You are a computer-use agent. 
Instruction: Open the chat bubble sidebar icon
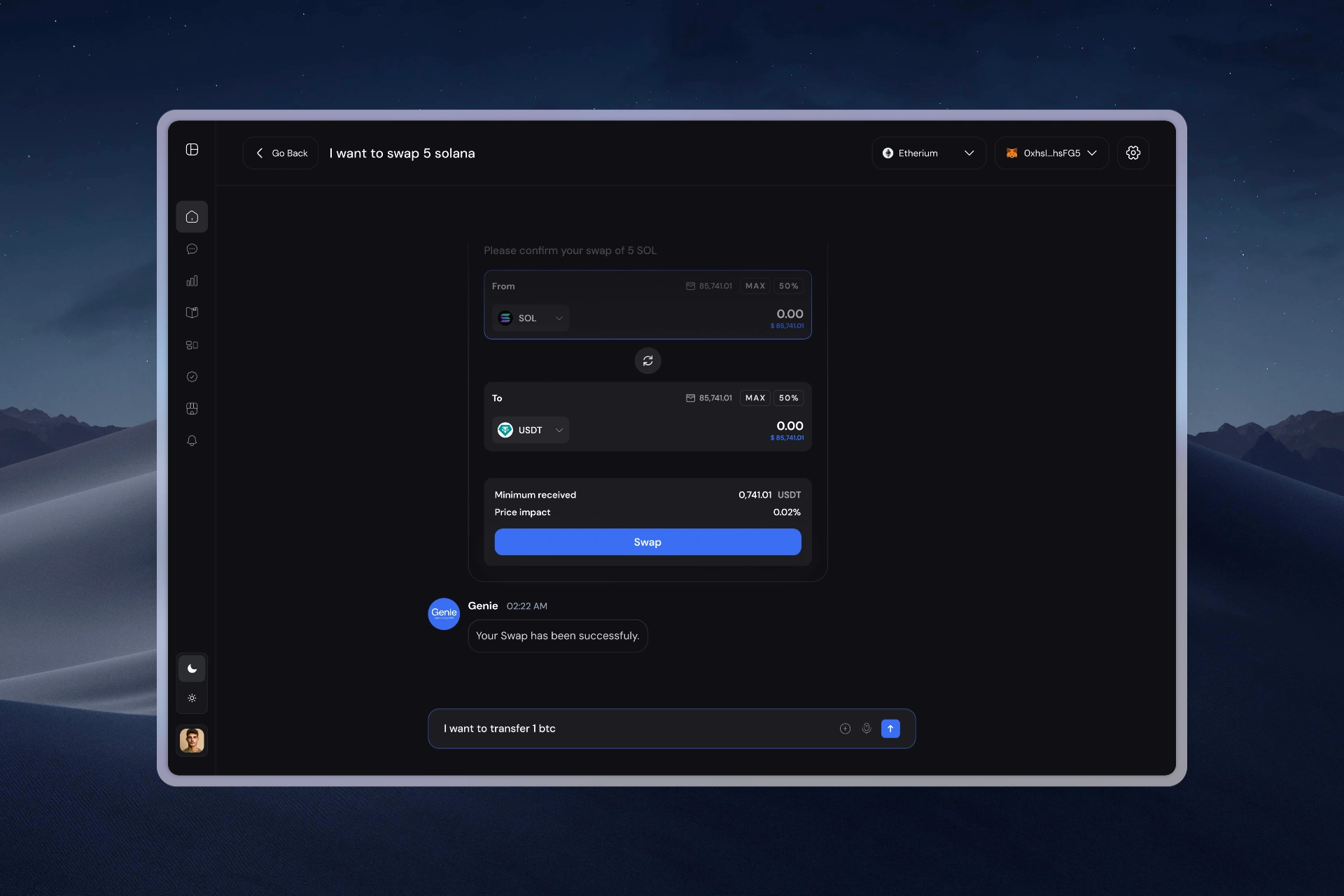(192, 249)
